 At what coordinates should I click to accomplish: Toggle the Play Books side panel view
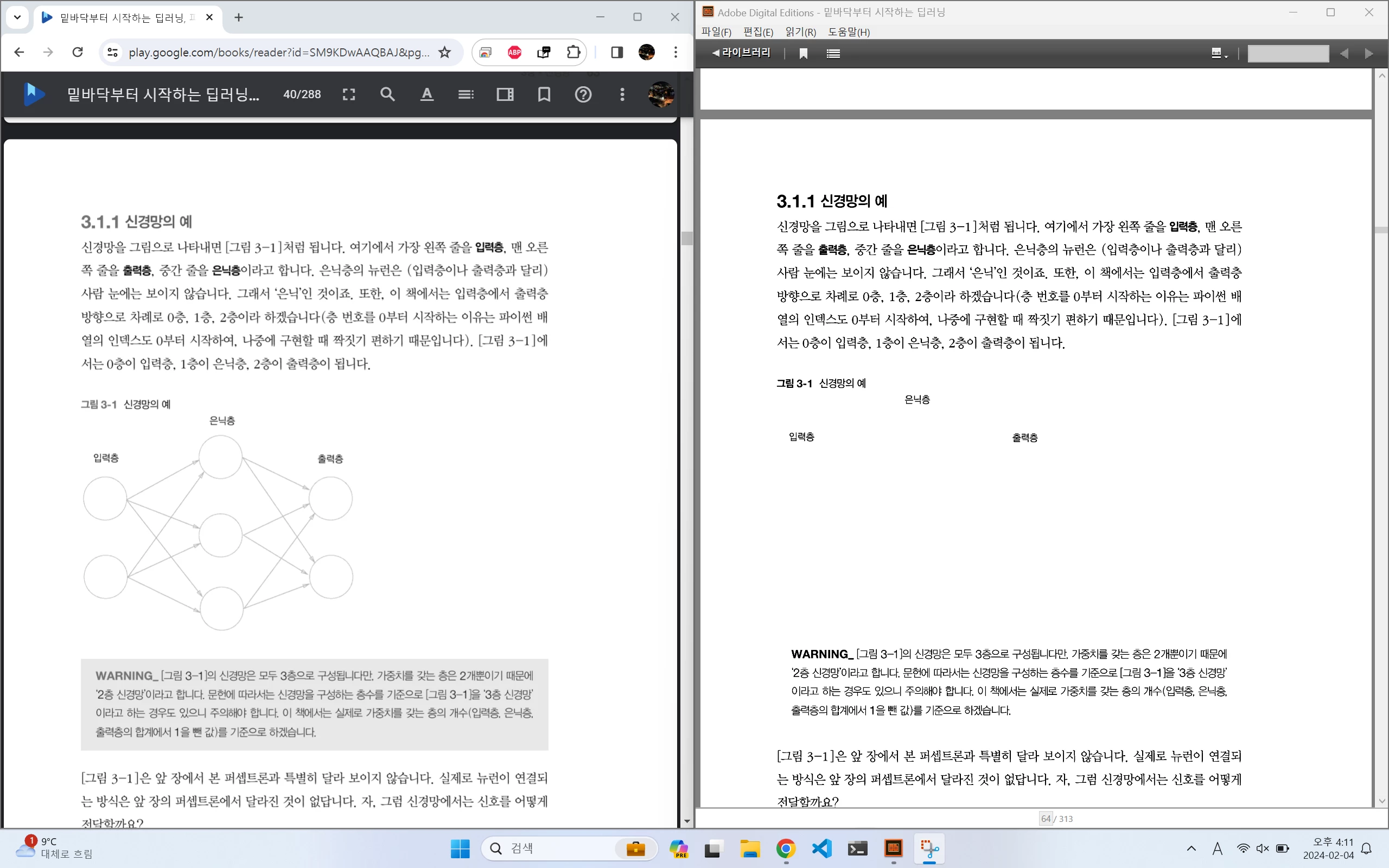click(x=505, y=95)
